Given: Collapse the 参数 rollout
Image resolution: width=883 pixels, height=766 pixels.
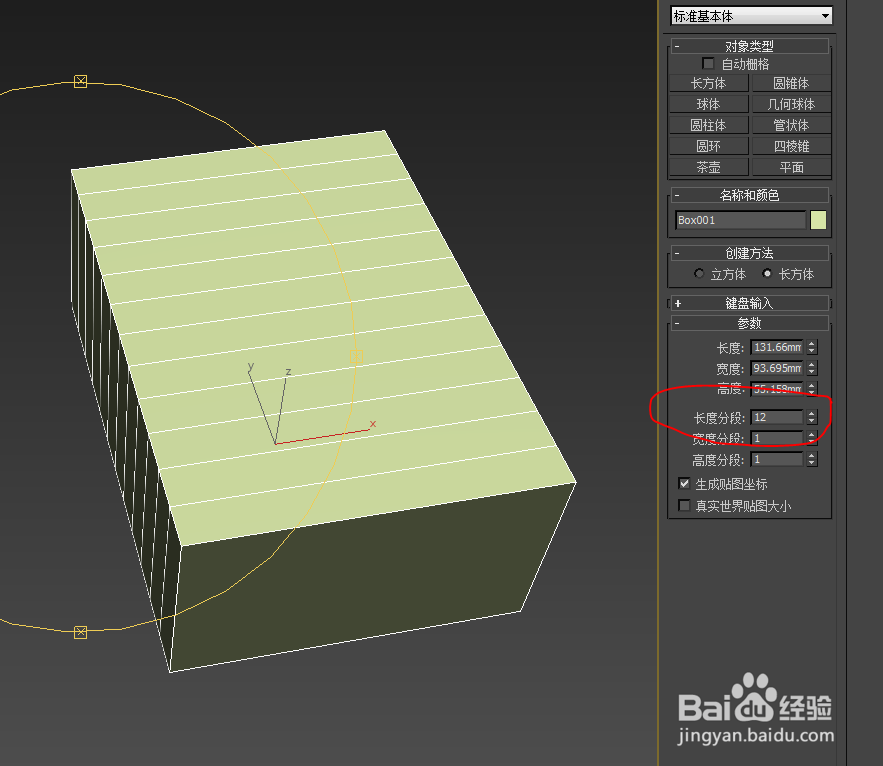Looking at the screenshot, I should coord(749,323).
